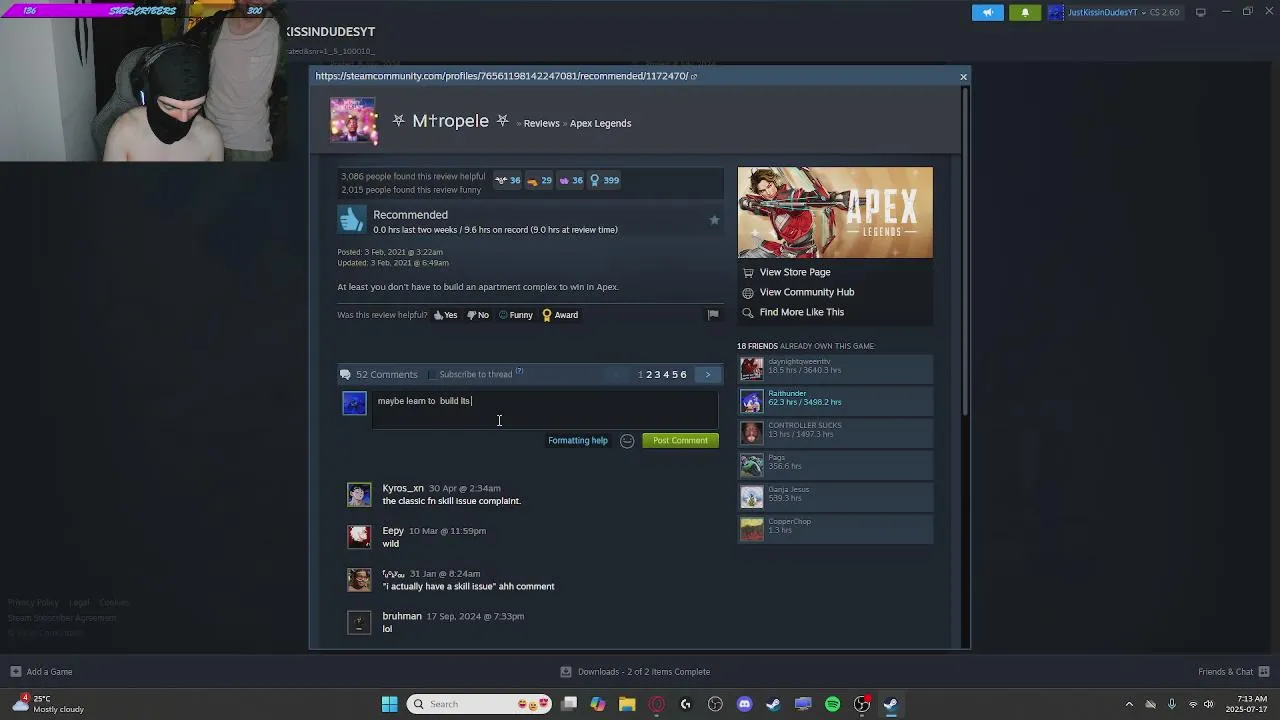Image resolution: width=1280 pixels, height=720 pixels.
Task: Open Discord from the taskbar
Action: 744,704
